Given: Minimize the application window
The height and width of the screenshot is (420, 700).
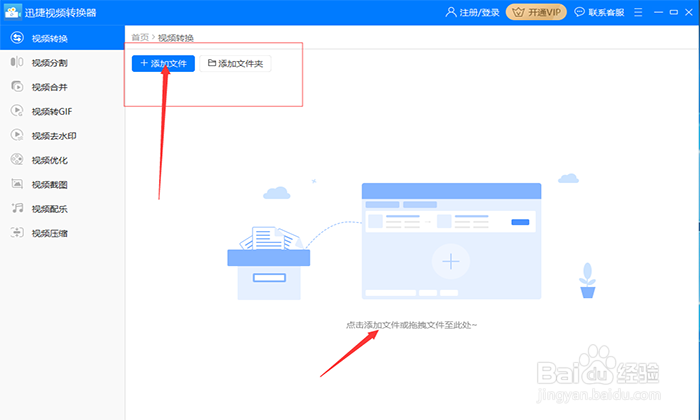Looking at the screenshot, I should coord(658,12).
